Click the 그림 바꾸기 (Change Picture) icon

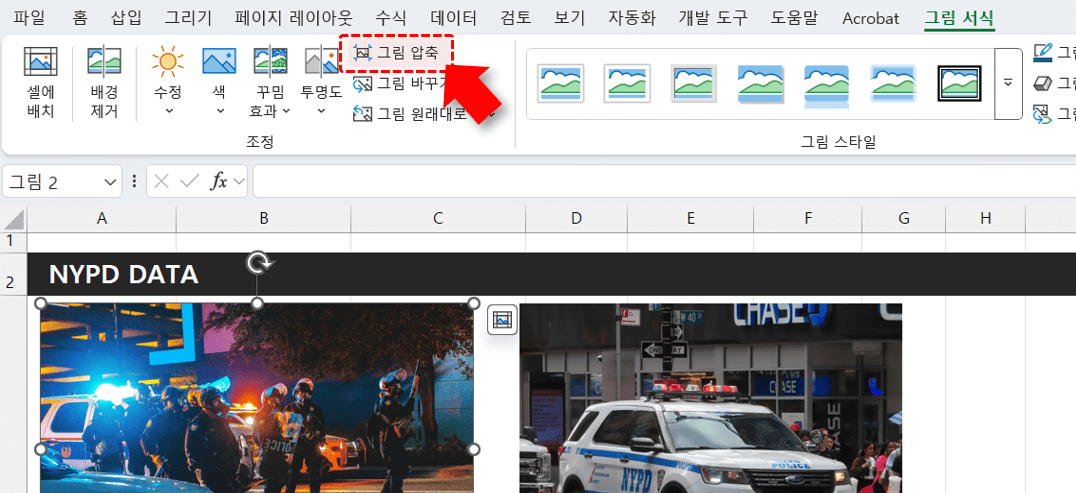362,84
